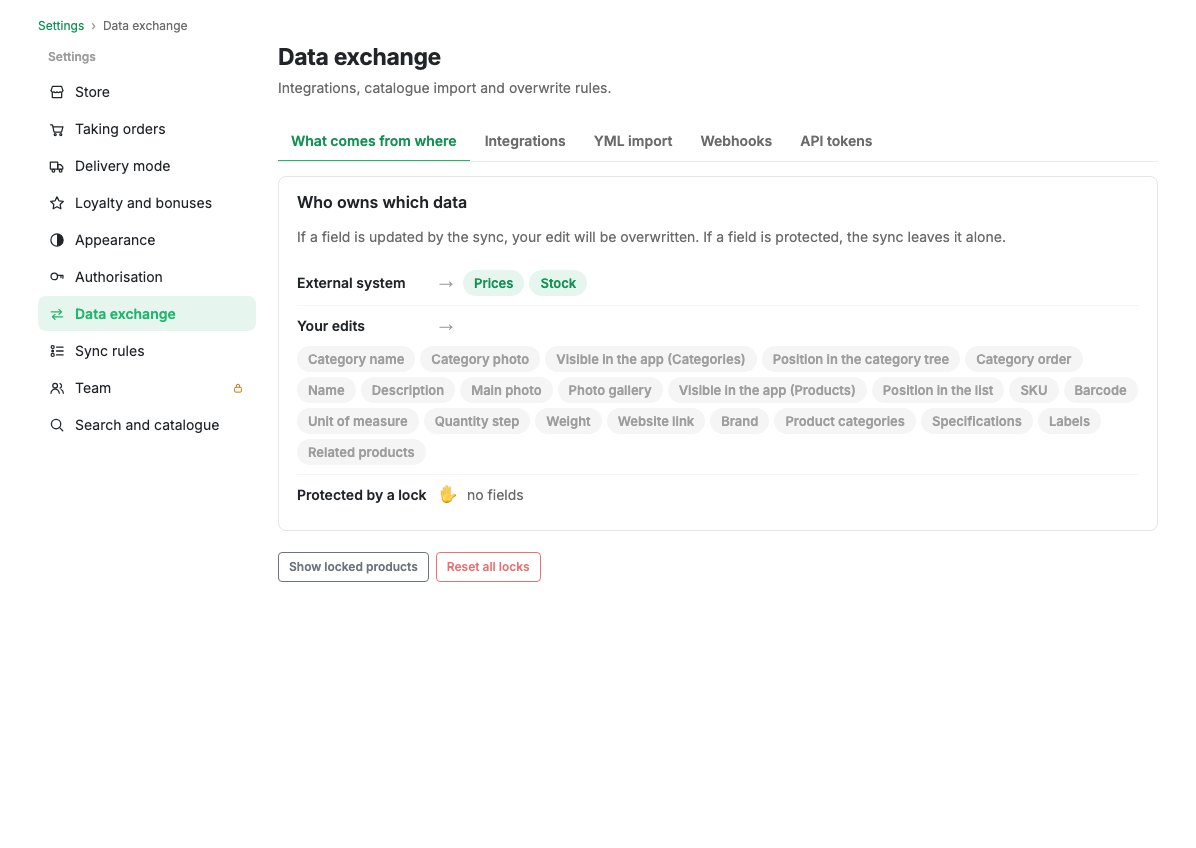The image size is (1196, 848).
Task: Click the 'Protected by a lock' label
Action: click(362, 495)
